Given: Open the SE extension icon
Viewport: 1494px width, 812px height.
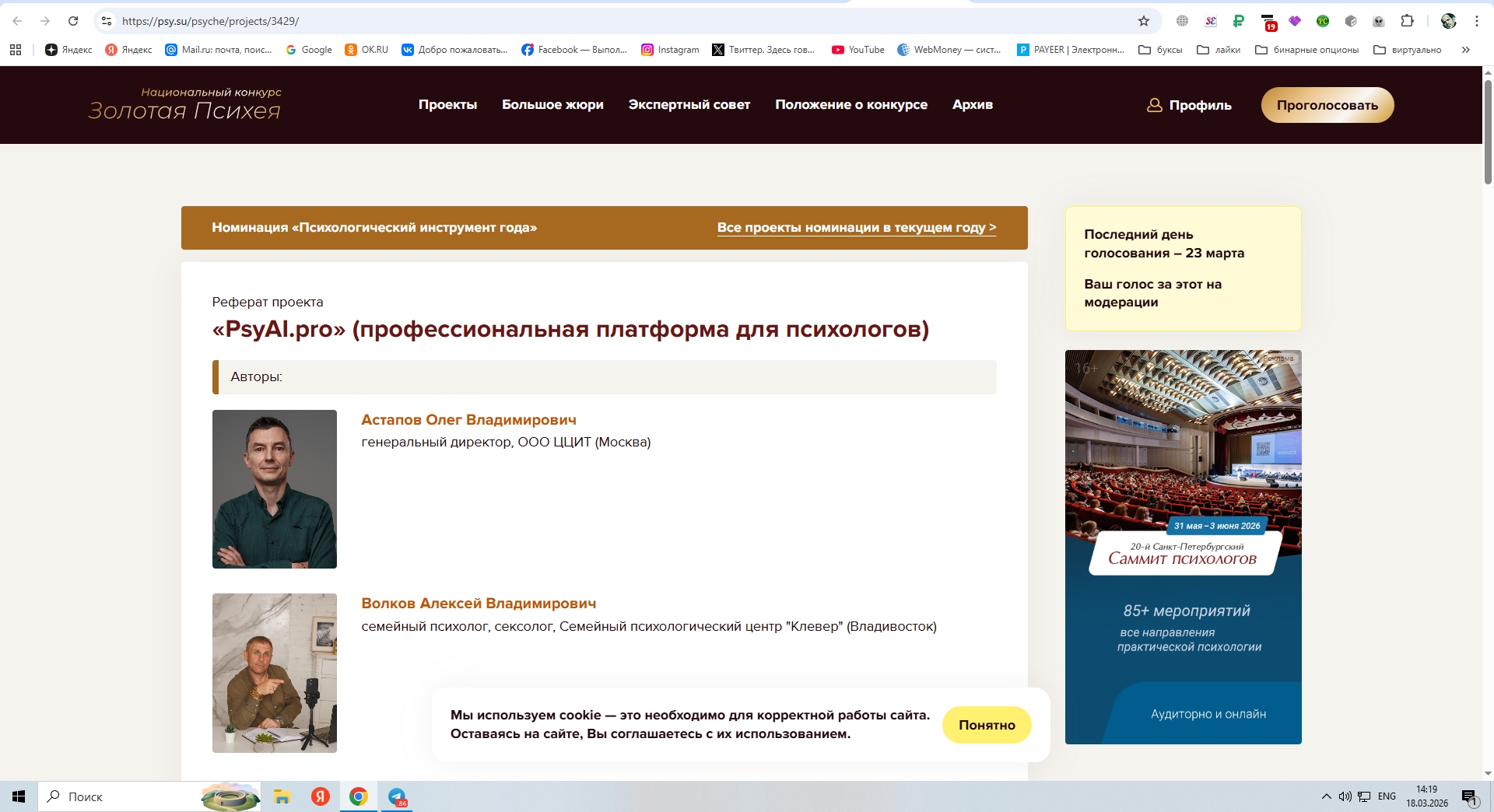Looking at the screenshot, I should pyautogui.click(x=1211, y=21).
